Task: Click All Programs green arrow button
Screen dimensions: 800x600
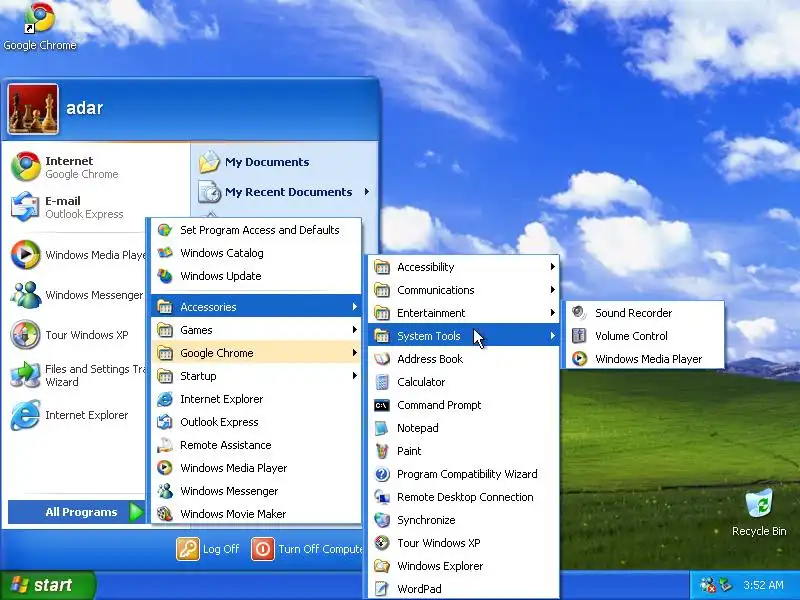Action: point(136,512)
